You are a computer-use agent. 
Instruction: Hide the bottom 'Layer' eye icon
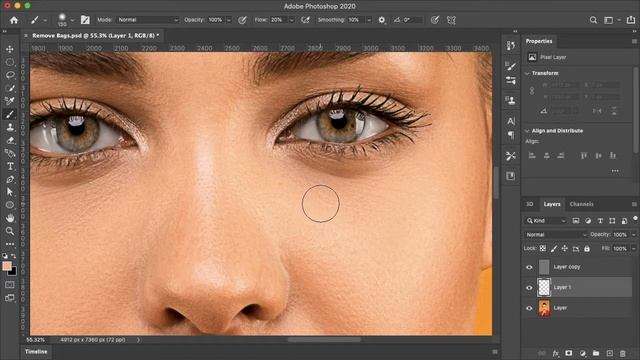click(529, 308)
